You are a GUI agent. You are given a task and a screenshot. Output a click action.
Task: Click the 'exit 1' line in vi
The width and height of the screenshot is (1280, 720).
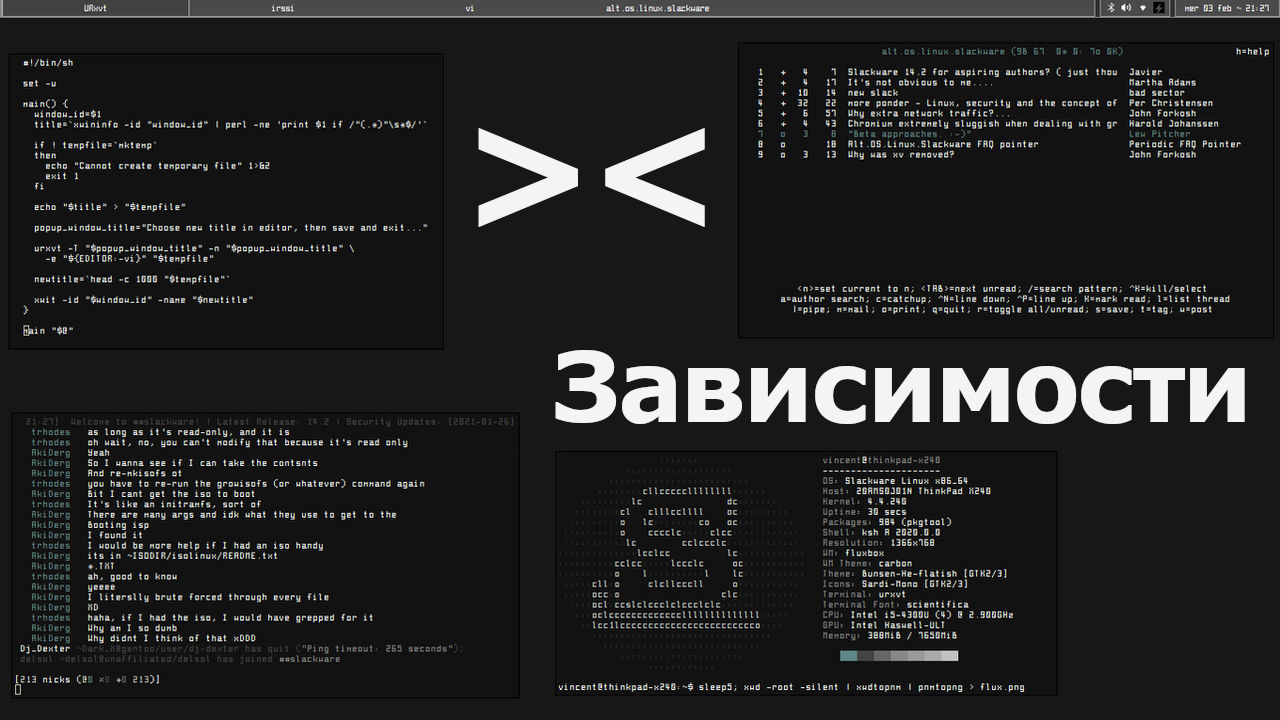click(x=62, y=176)
